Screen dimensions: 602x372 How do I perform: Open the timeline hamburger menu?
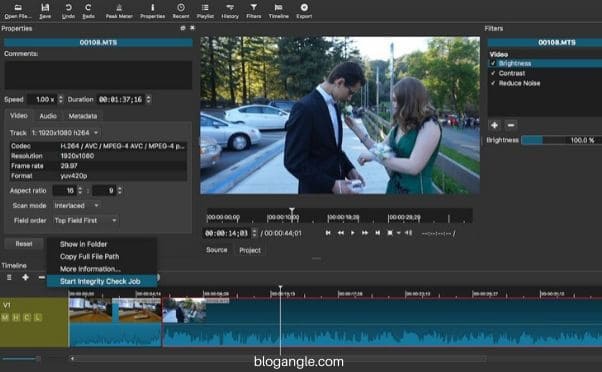point(9,277)
